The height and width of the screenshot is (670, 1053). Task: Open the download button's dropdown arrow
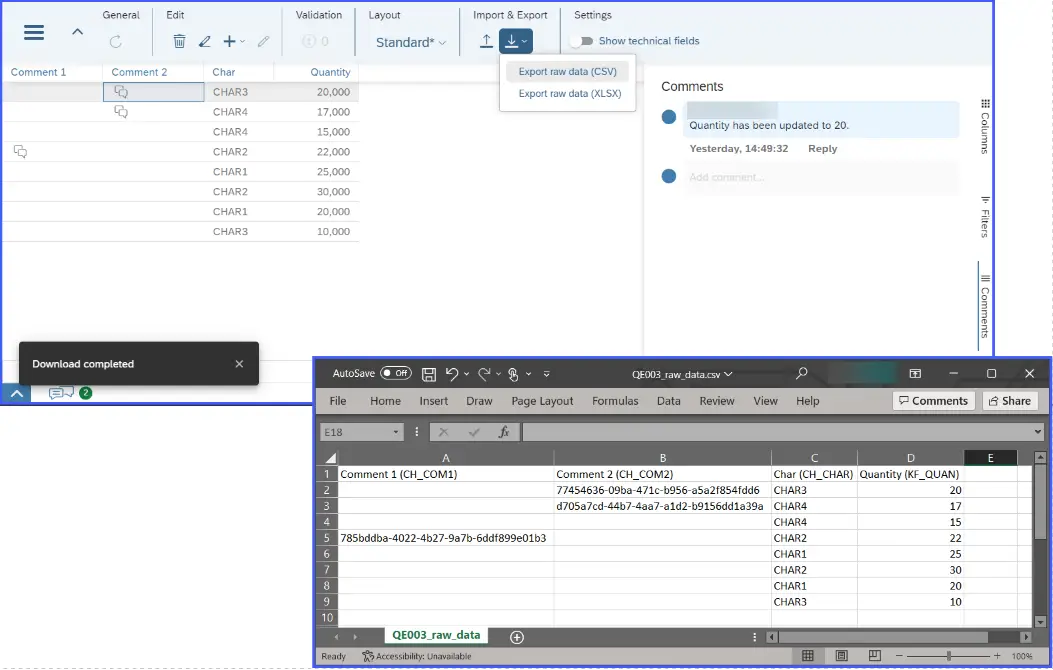524,40
